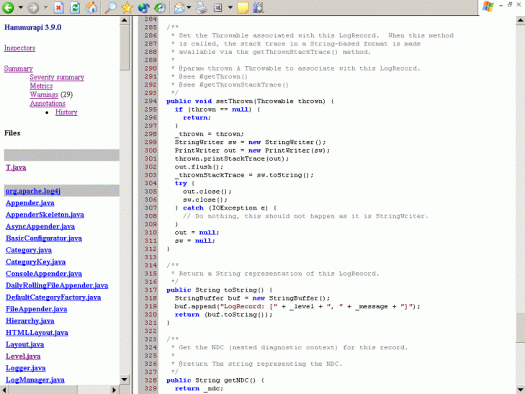
Task: Open the Summary link
Action: 18,69
